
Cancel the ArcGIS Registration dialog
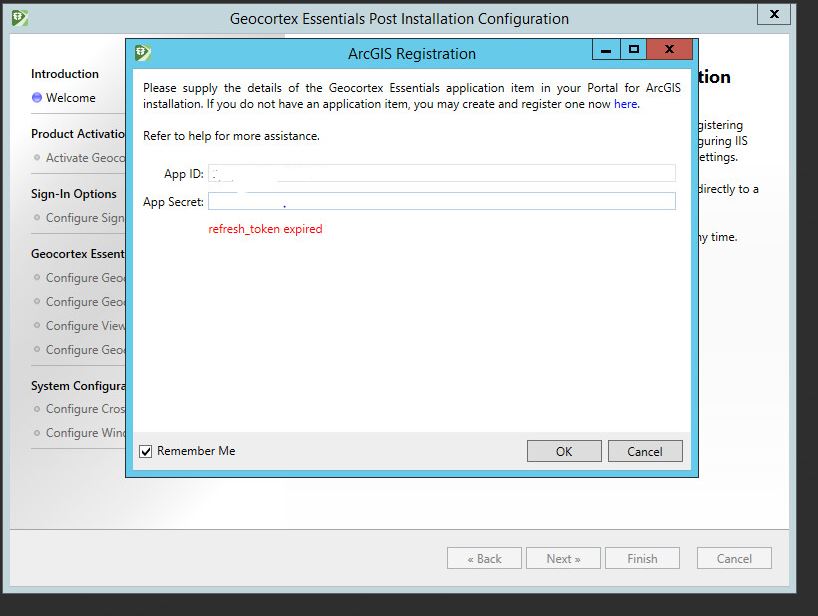645,451
